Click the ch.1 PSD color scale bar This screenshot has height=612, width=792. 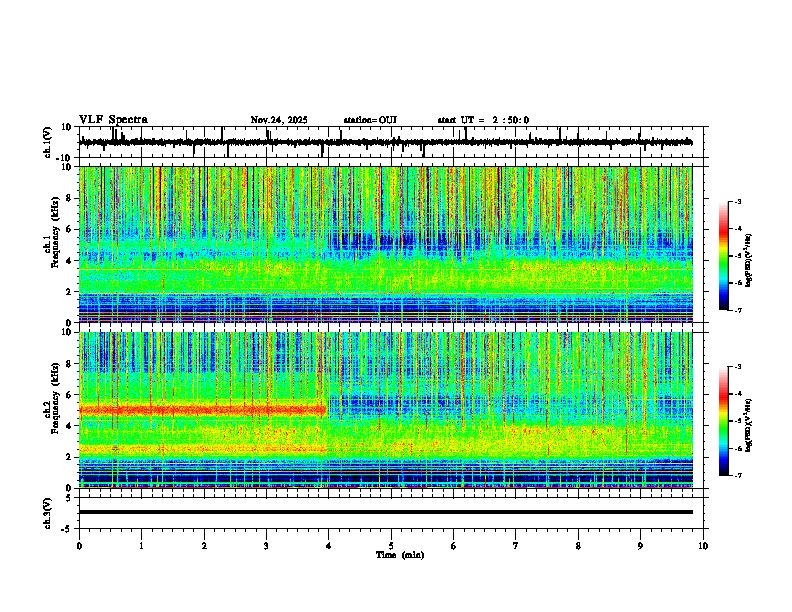click(x=724, y=256)
